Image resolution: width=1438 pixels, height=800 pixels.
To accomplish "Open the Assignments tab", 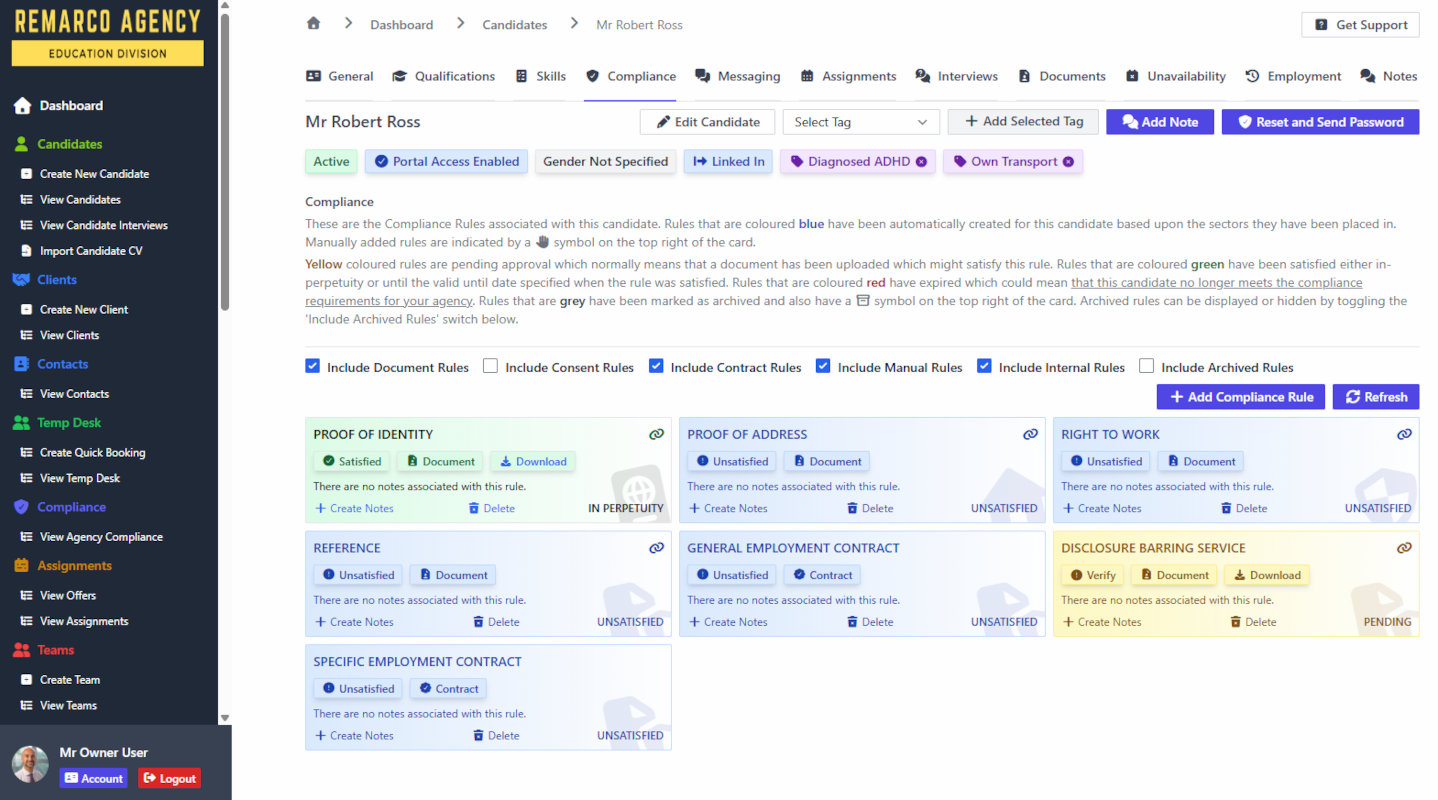I will point(847,76).
